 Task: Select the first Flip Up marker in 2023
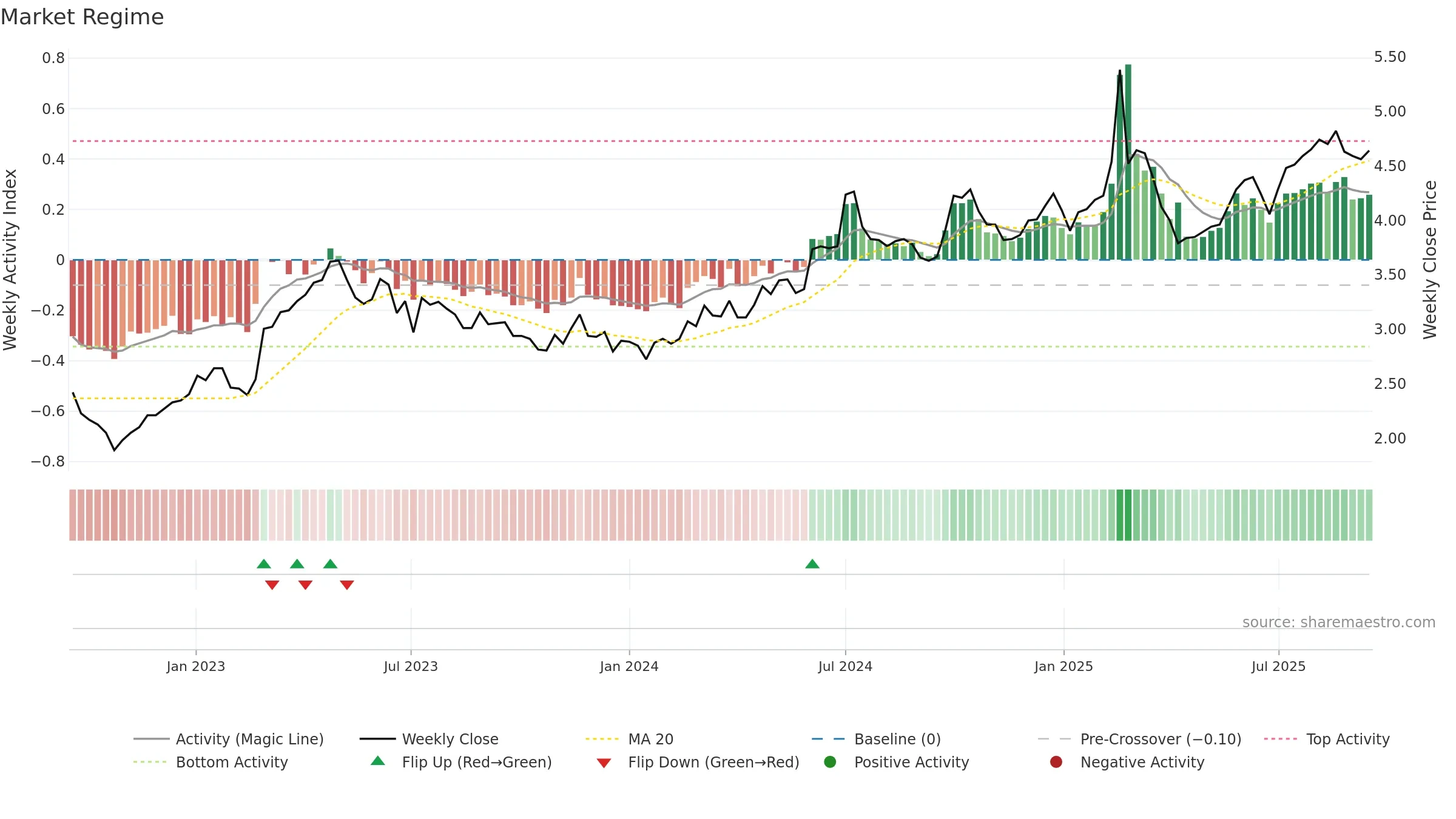coord(264,564)
